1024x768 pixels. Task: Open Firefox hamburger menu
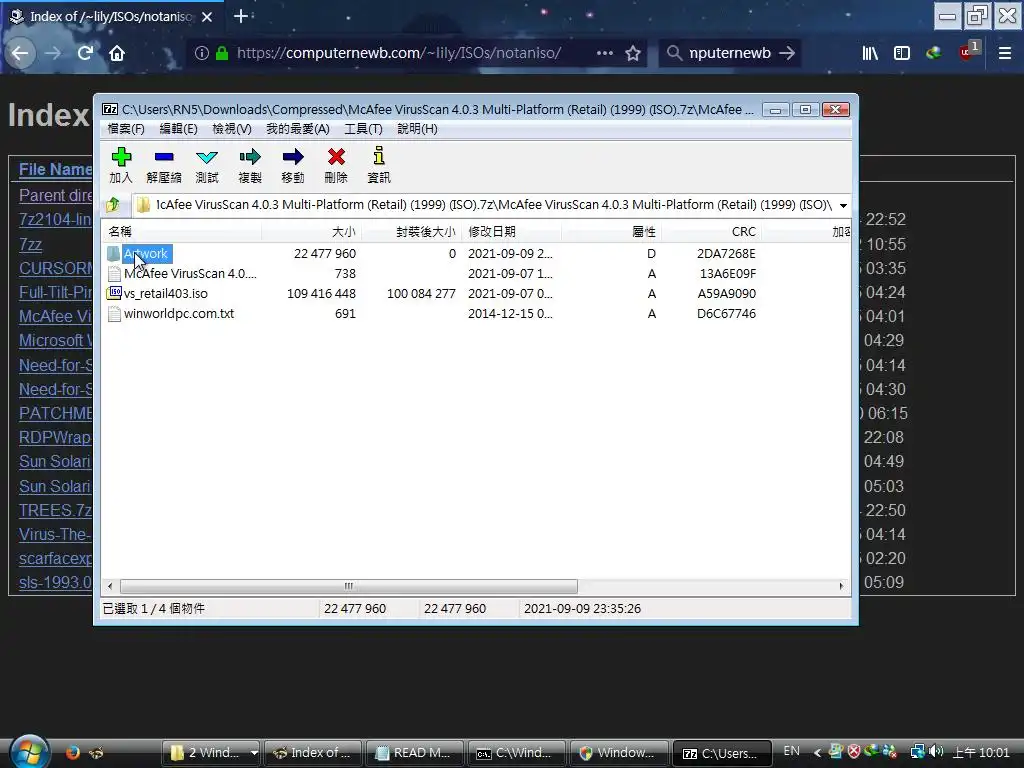pyautogui.click(x=1005, y=53)
